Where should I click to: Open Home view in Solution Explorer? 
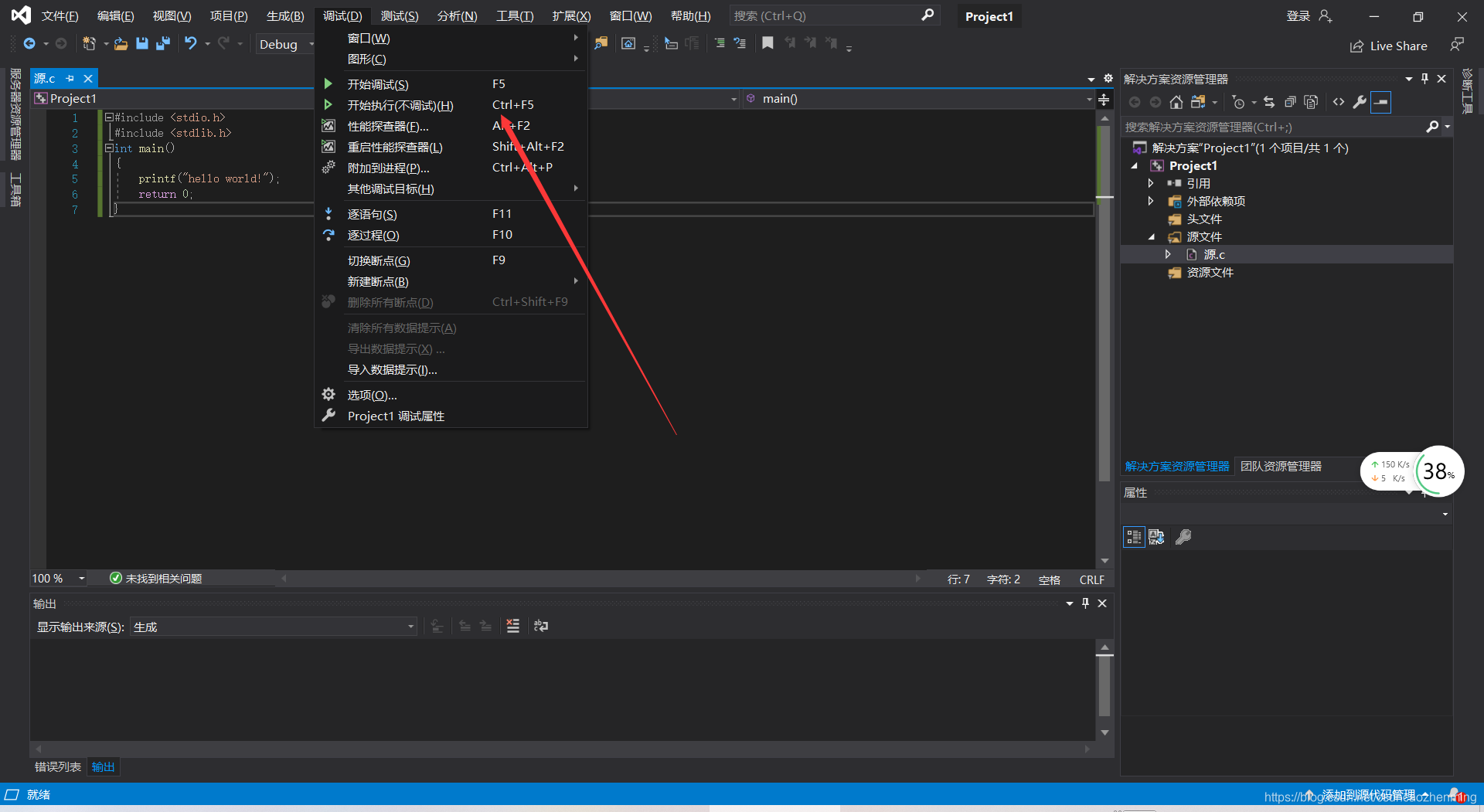tap(1176, 101)
